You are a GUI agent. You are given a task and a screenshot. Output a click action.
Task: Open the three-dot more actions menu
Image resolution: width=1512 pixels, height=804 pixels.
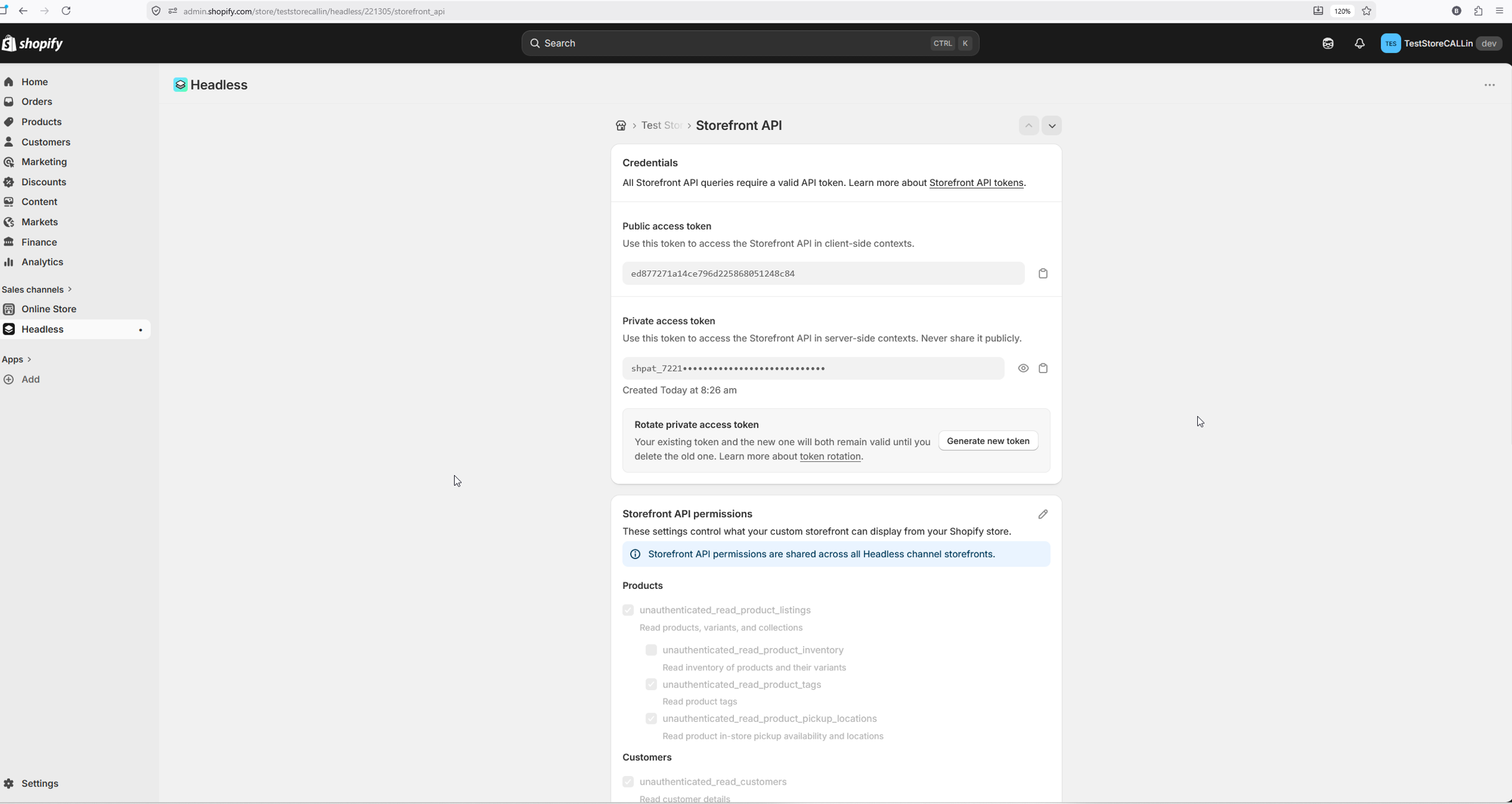click(1490, 85)
